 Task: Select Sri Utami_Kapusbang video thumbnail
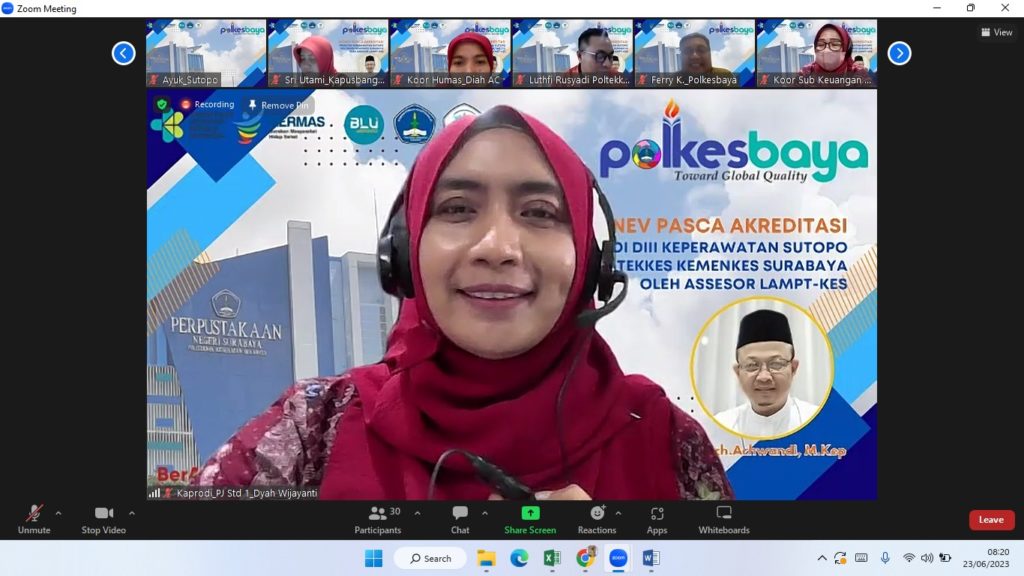click(x=328, y=53)
